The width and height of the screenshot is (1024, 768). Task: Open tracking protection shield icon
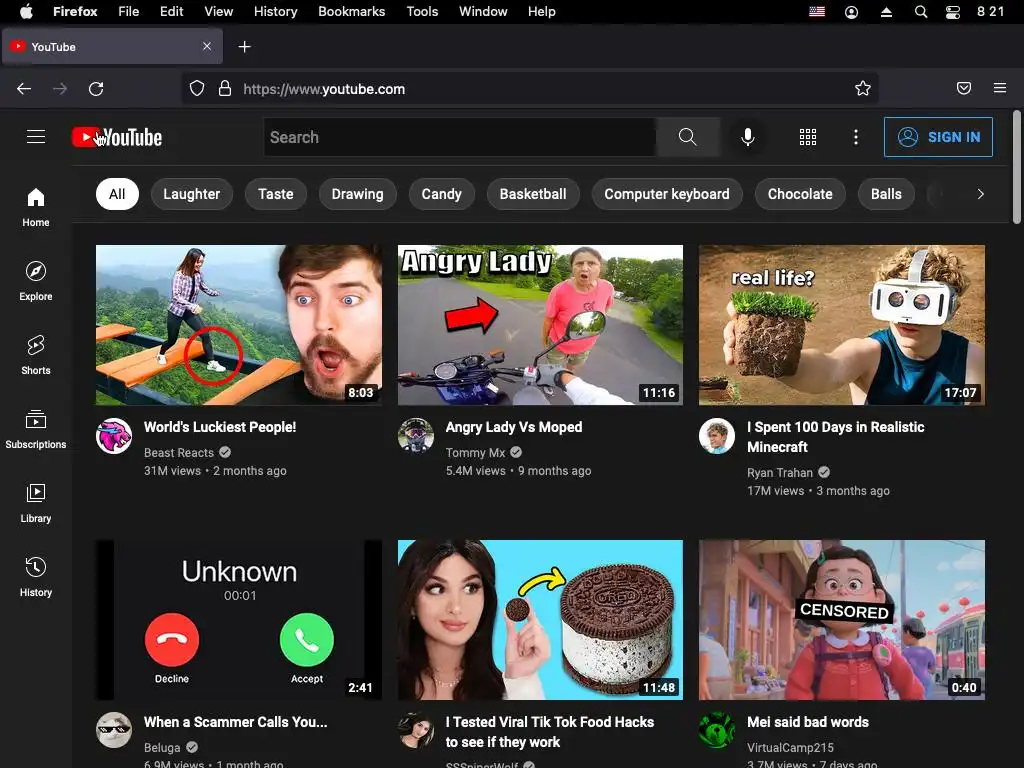pos(197,89)
